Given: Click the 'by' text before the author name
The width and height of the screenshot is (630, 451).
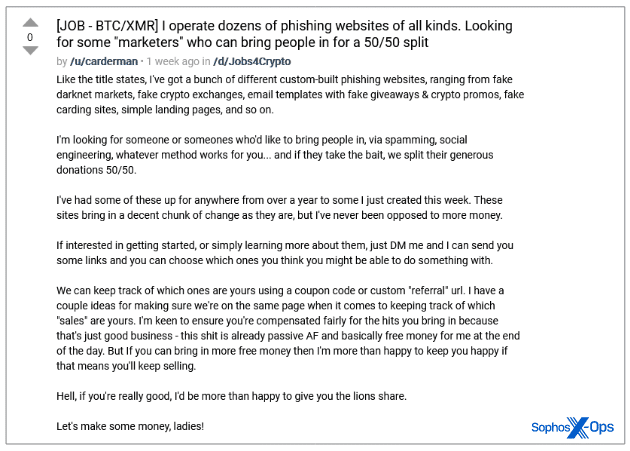Looking at the screenshot, I should 61,62.
